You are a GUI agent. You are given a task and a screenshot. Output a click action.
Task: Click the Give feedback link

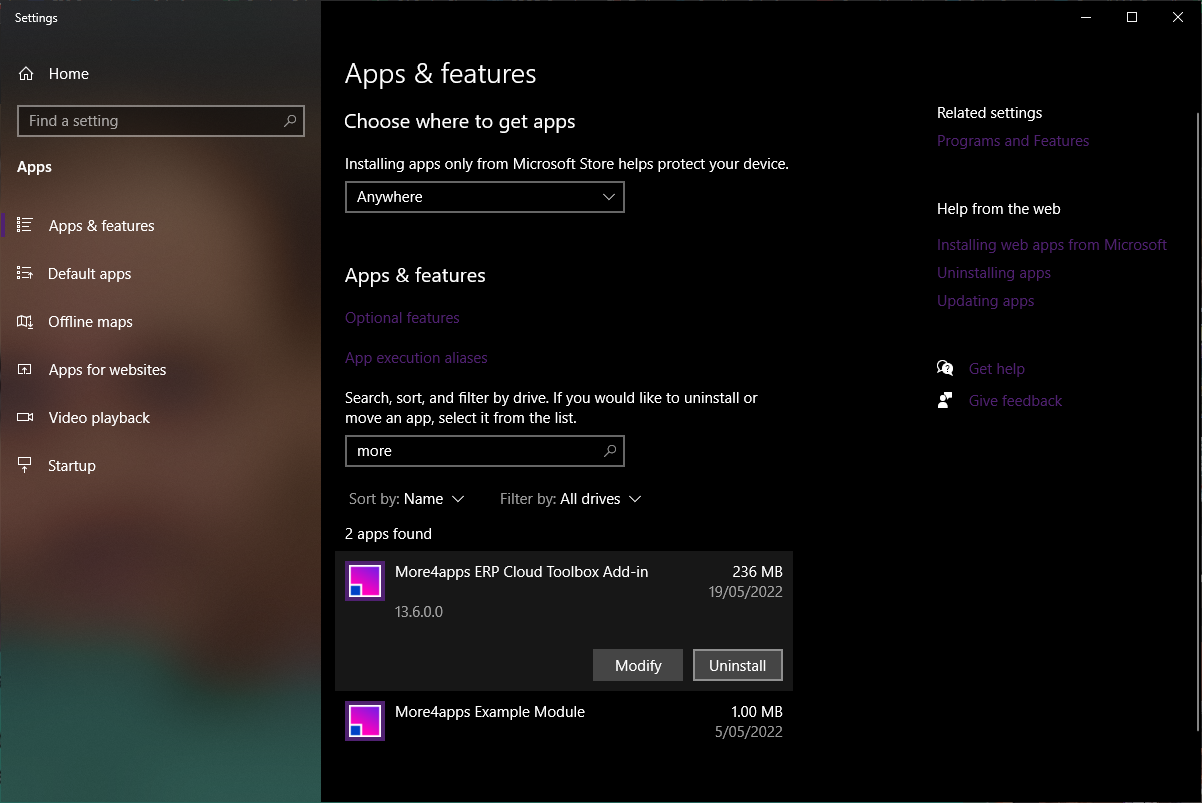1016,401
